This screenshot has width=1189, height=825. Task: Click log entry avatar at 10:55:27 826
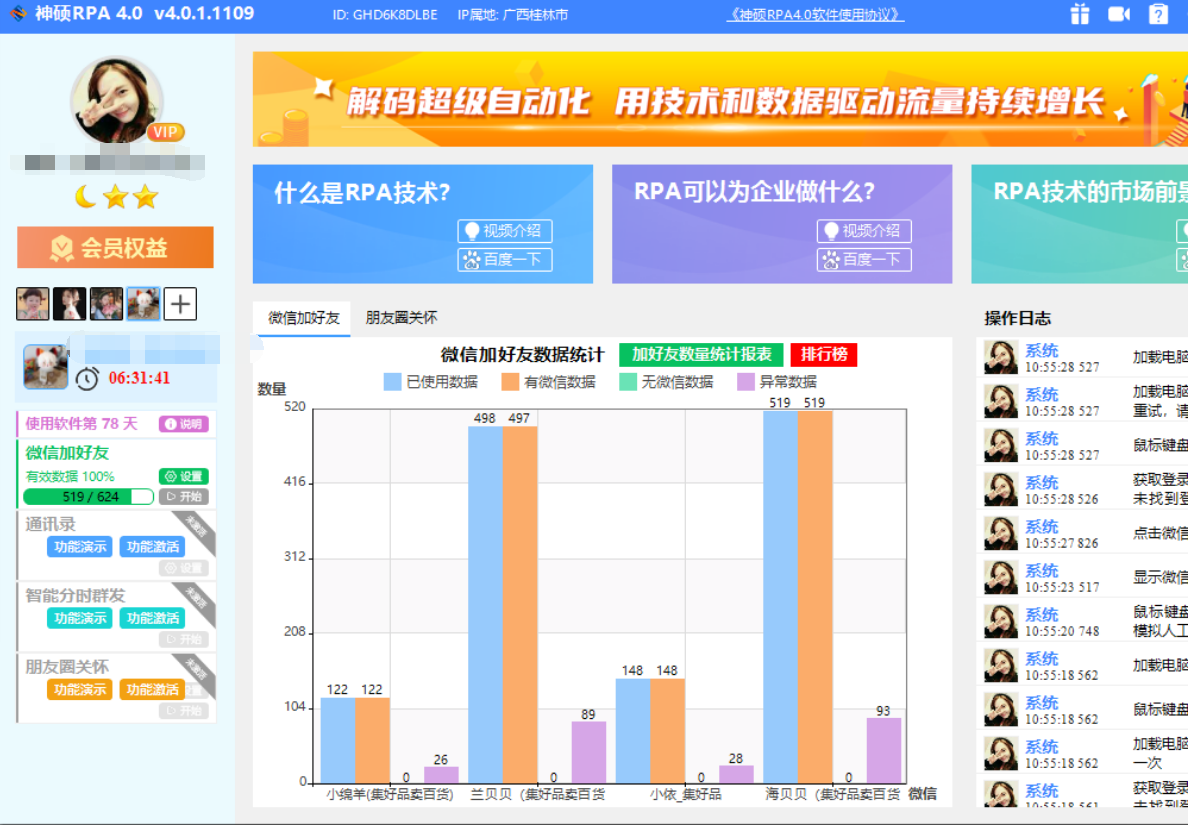coord(1001,533)
